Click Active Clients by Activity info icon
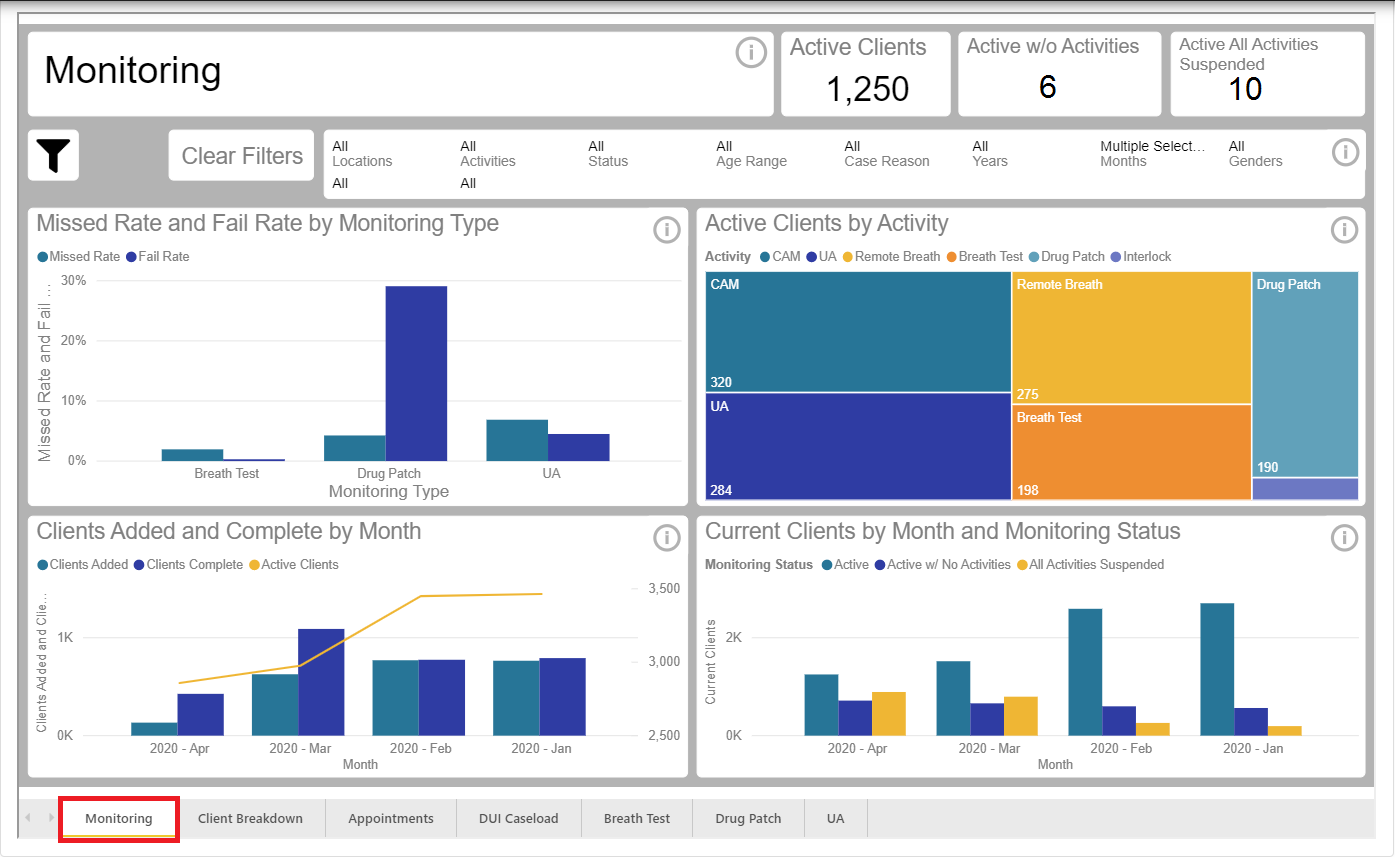 (x=1344, y=230)
